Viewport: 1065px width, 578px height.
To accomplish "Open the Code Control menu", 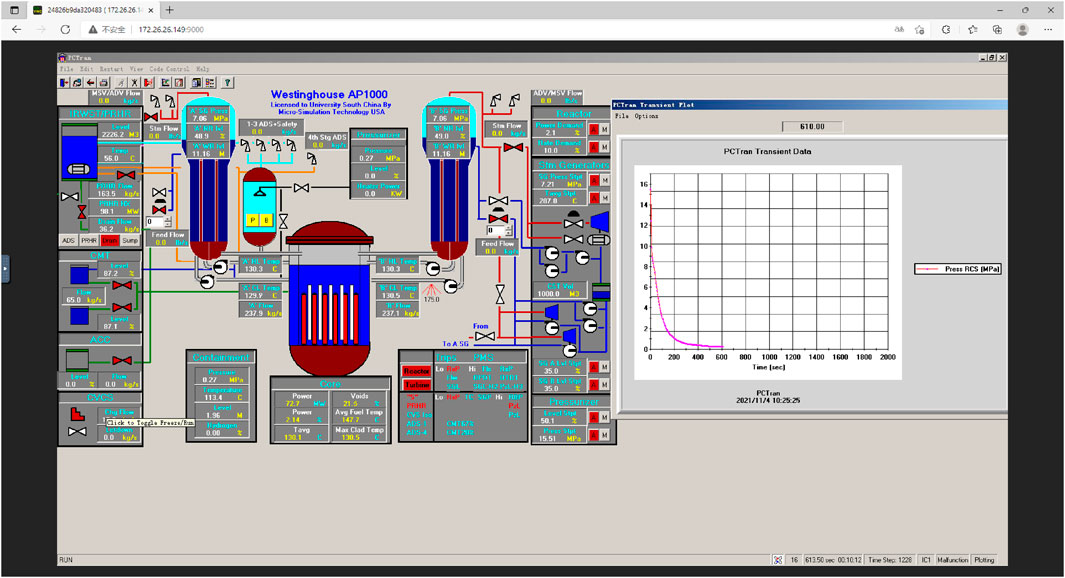I will [x=170, y=69].
